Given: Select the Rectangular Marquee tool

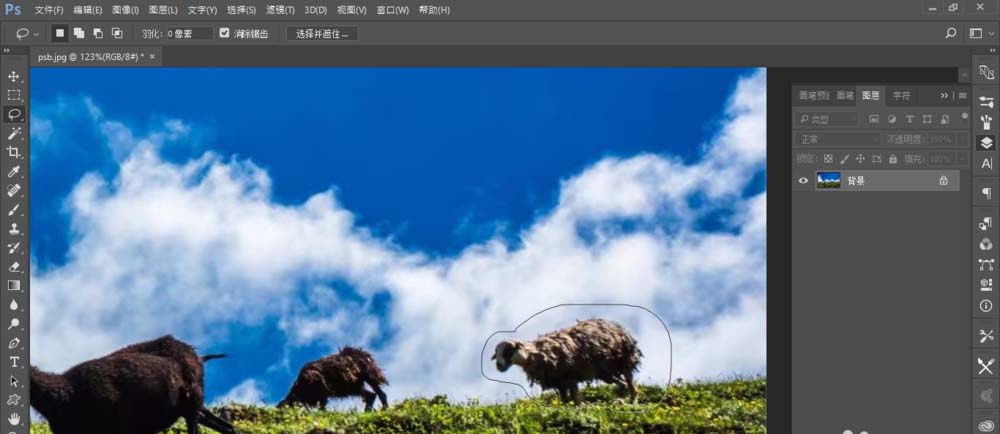Looking at the screenshot, I should tap(14, 95).
